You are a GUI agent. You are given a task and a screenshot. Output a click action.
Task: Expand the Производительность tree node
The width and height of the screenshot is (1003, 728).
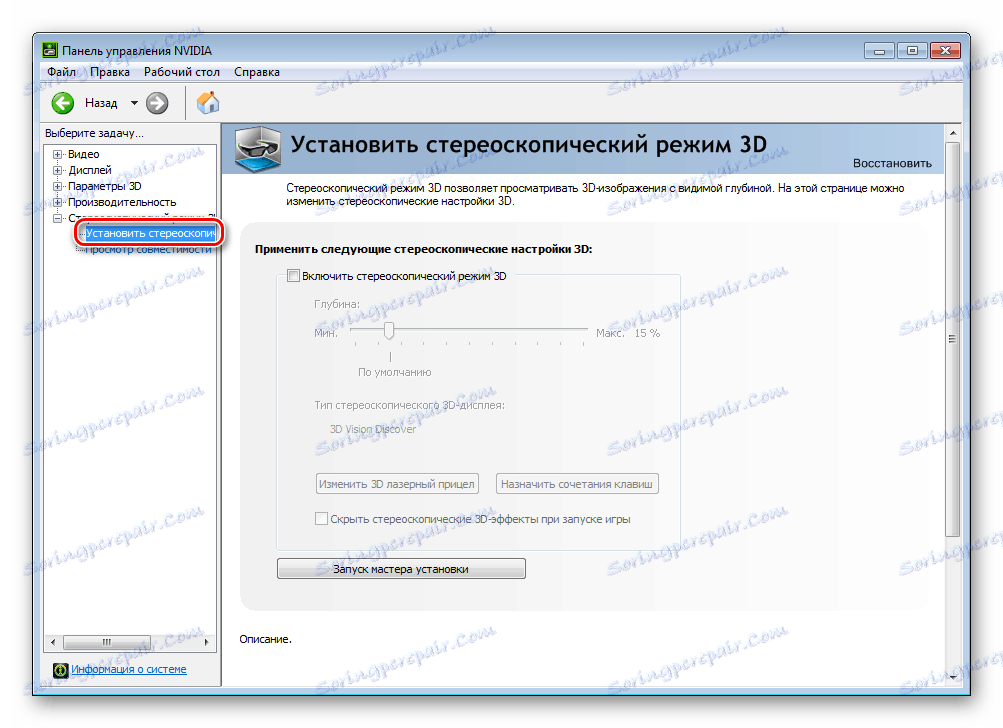[58, 202]
